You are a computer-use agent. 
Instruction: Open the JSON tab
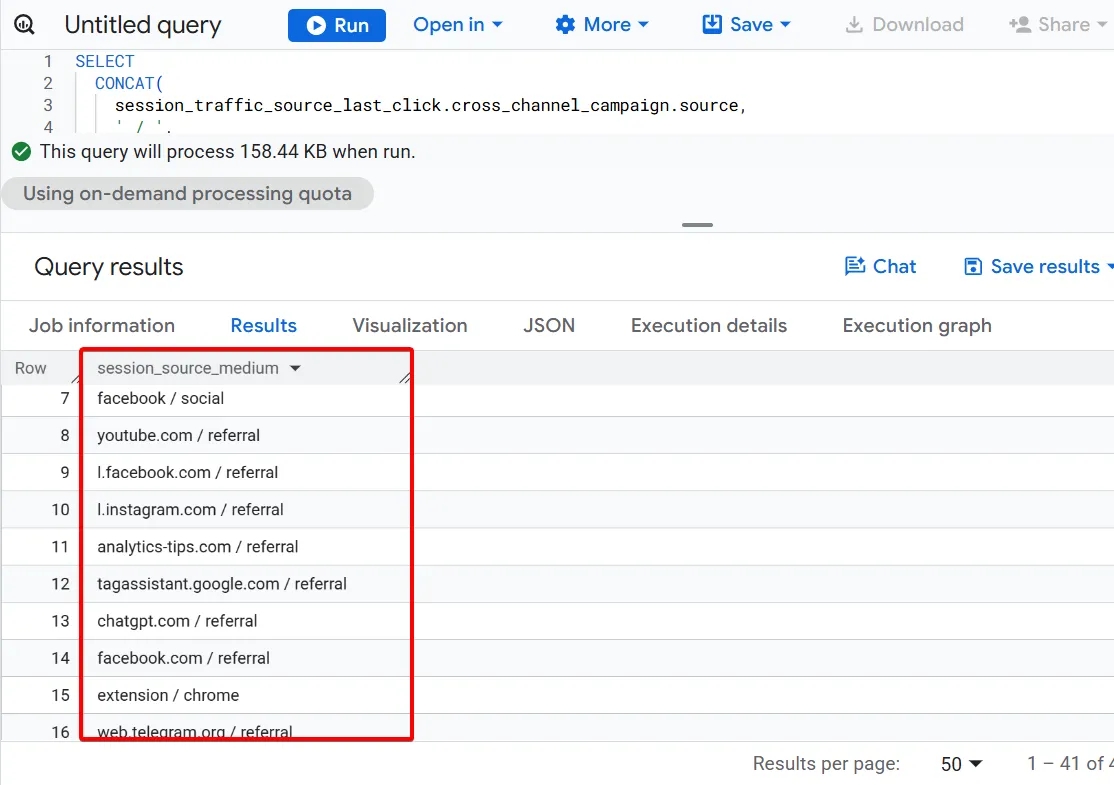[x=549, y=325]
